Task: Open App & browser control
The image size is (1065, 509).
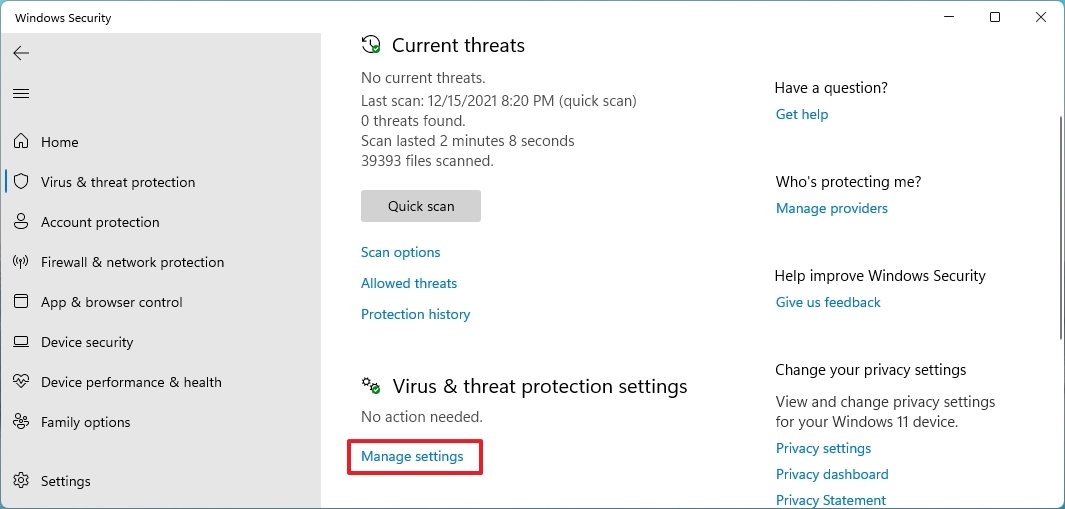Action: (112, 302)
